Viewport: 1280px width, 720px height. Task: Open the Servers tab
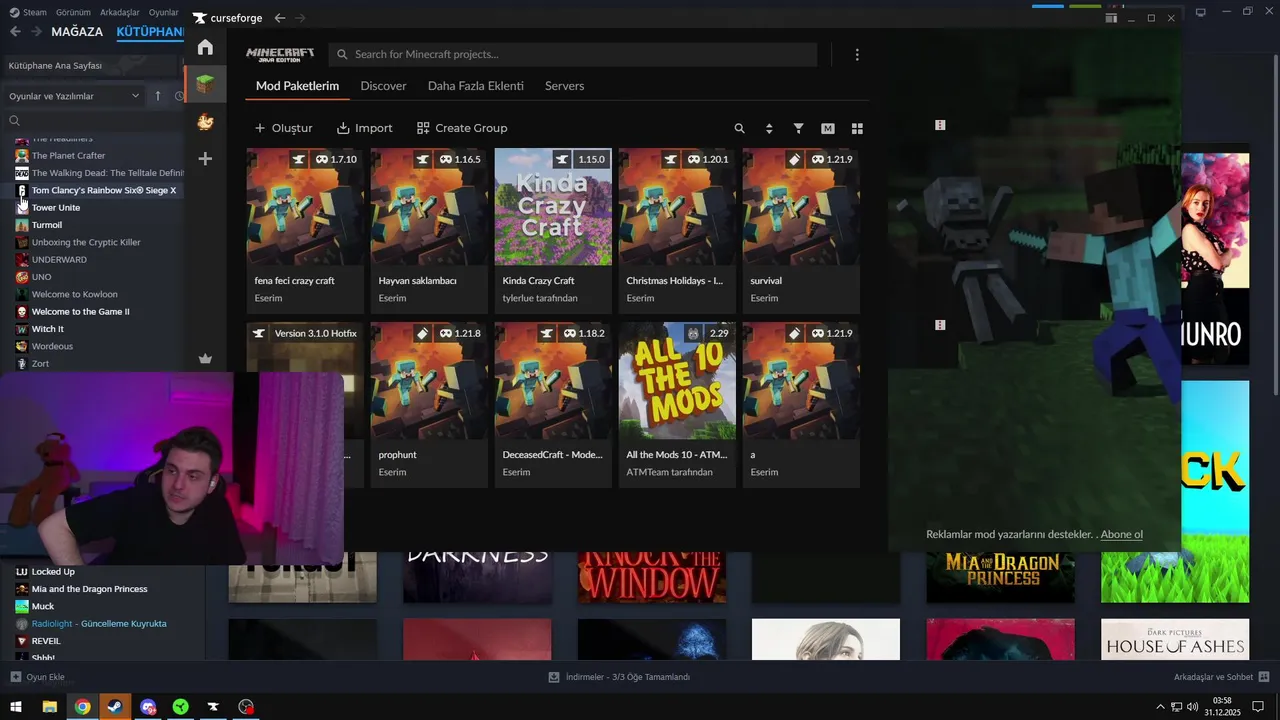tap(564, 86)
